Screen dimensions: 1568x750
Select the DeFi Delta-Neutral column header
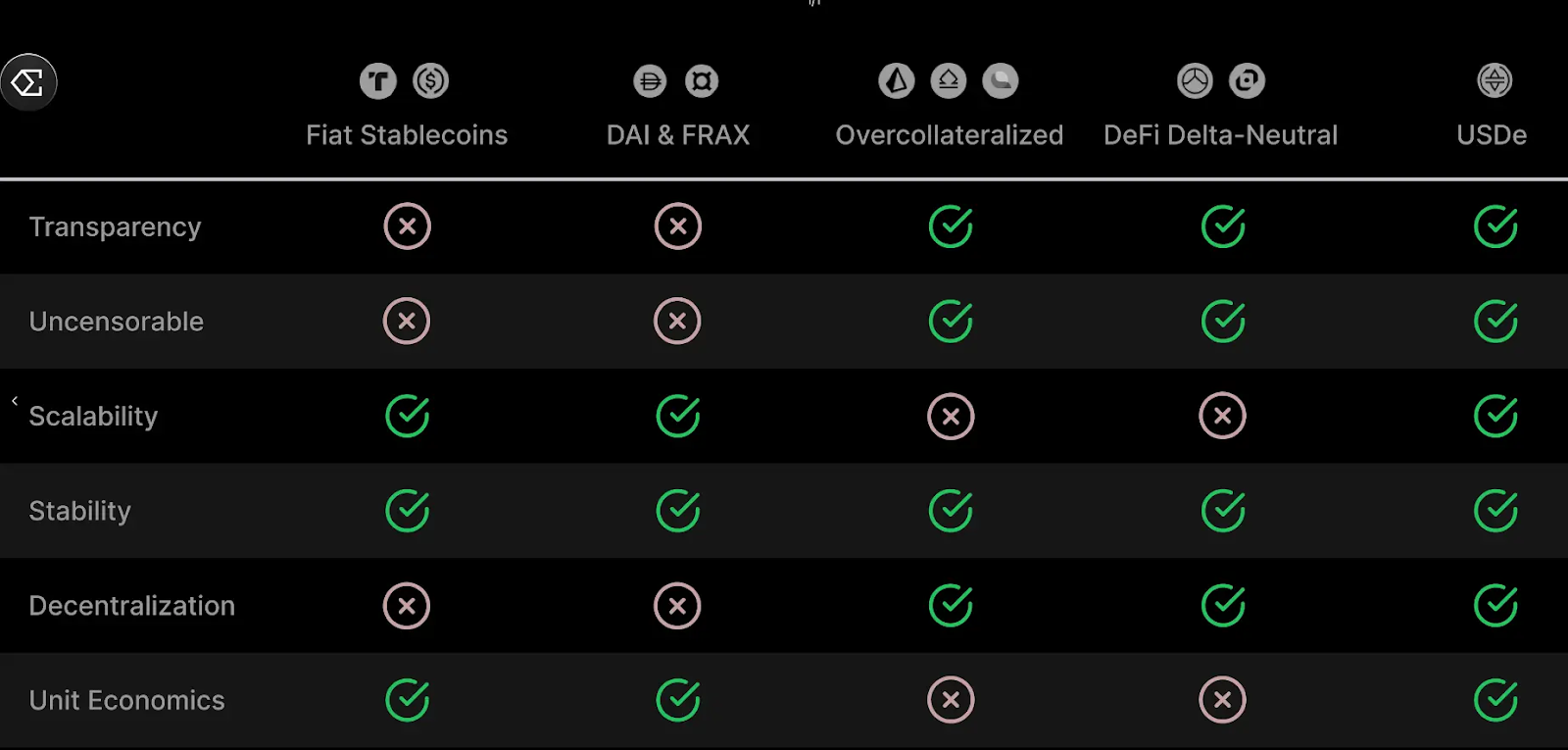tap(1220, 135)
